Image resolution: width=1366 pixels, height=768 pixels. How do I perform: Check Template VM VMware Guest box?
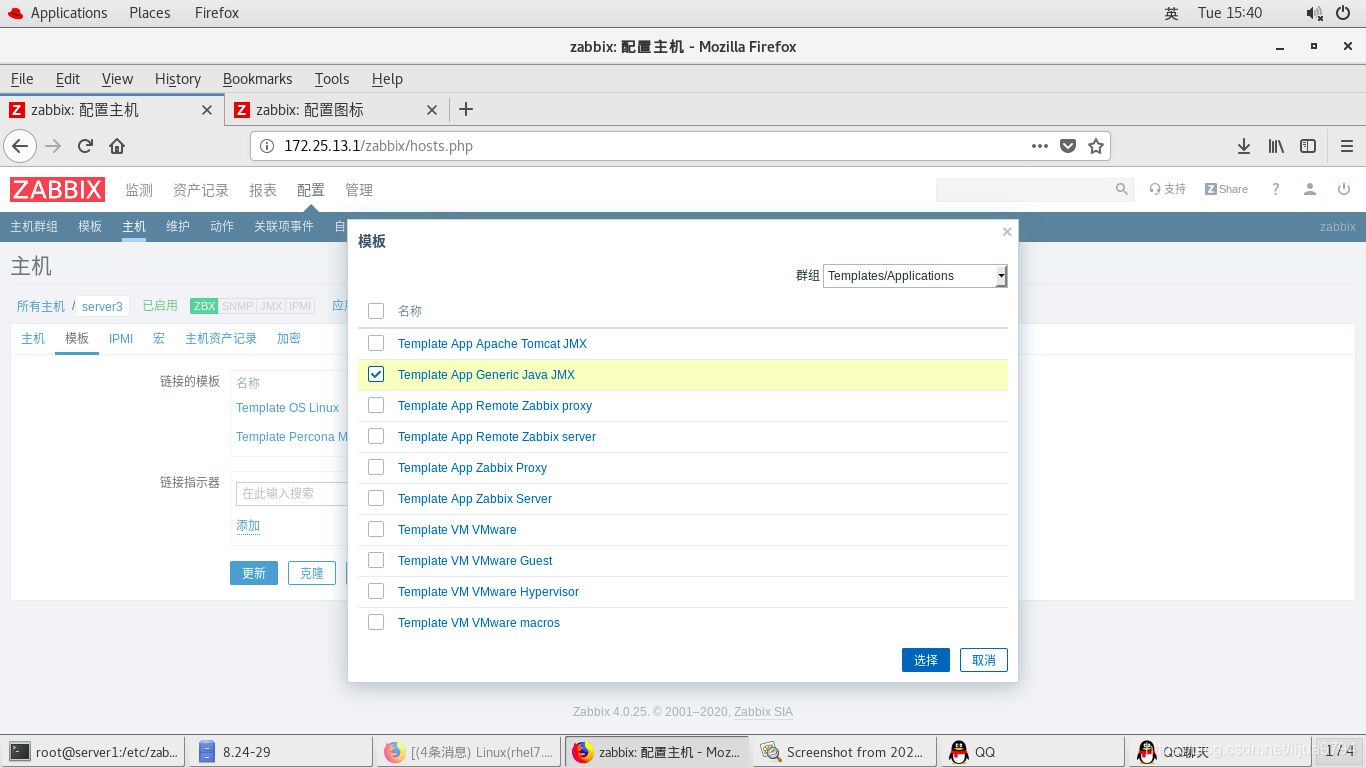[376, 560]
